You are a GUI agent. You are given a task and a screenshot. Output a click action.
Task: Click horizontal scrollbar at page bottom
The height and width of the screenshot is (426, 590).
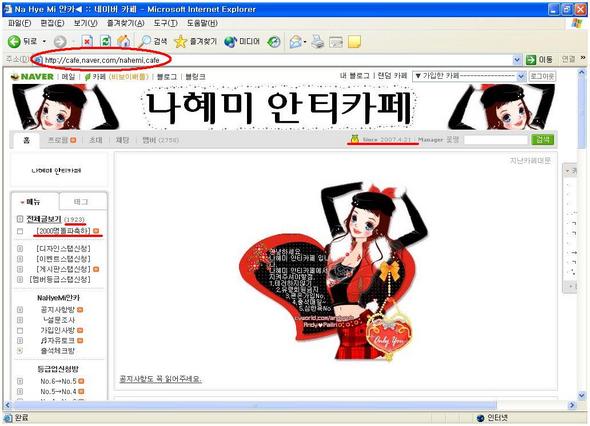pyautogui.click(x=288, y=405)
